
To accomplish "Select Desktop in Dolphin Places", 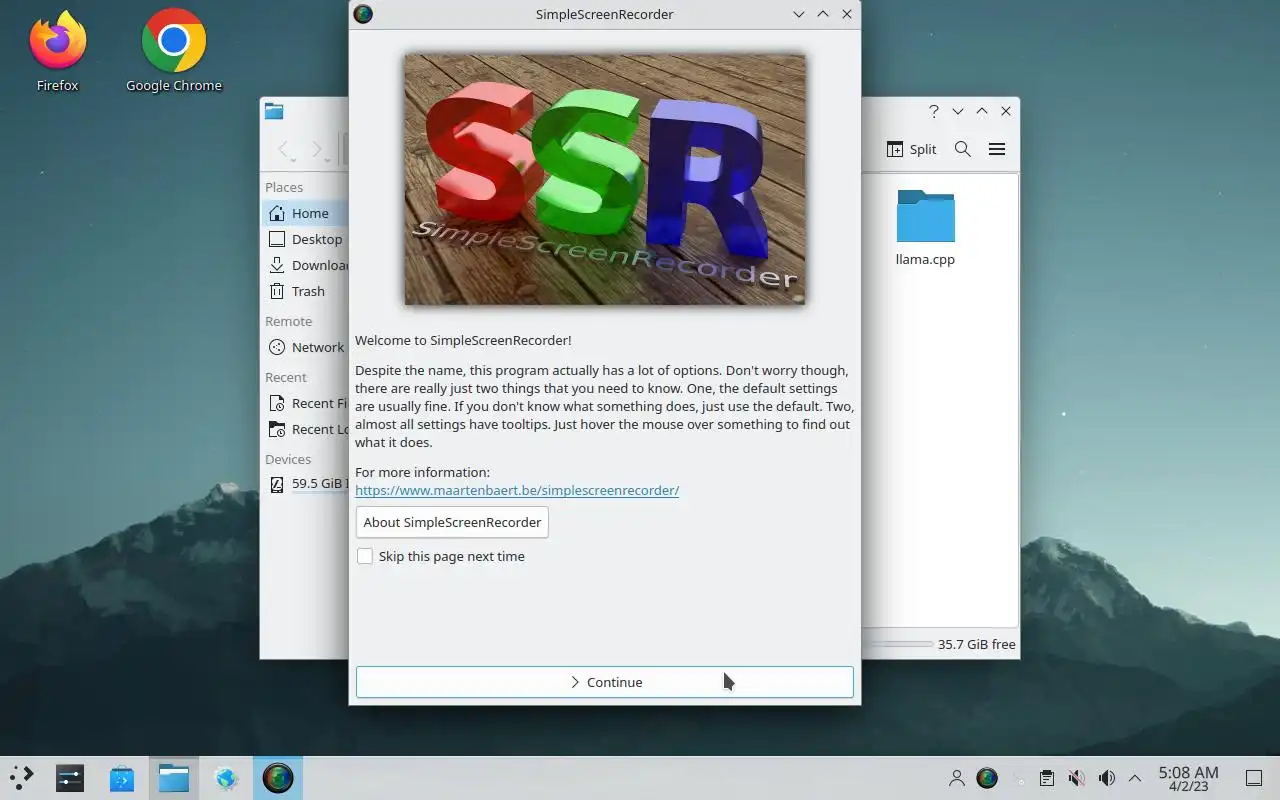I will coord(305,239).
